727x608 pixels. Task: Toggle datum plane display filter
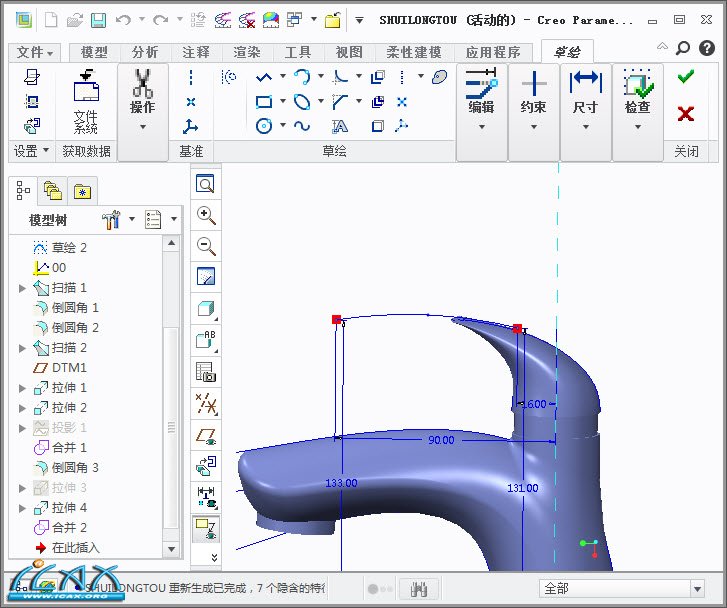click(206, 435)
